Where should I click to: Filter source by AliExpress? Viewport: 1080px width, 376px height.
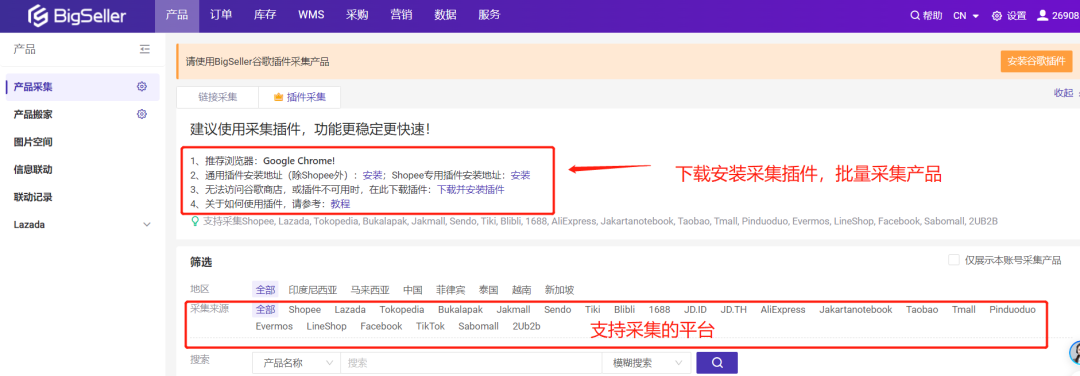(x=782, y=310)
